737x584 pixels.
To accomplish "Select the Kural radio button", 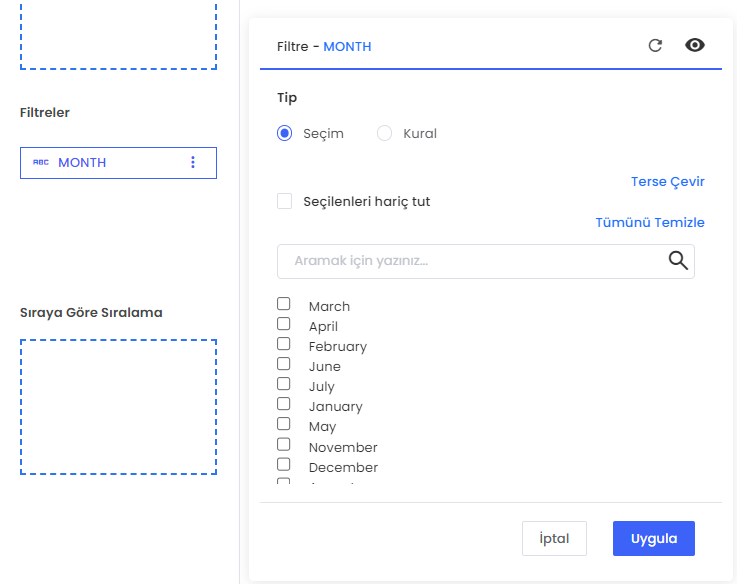I will tap(384, 133).
